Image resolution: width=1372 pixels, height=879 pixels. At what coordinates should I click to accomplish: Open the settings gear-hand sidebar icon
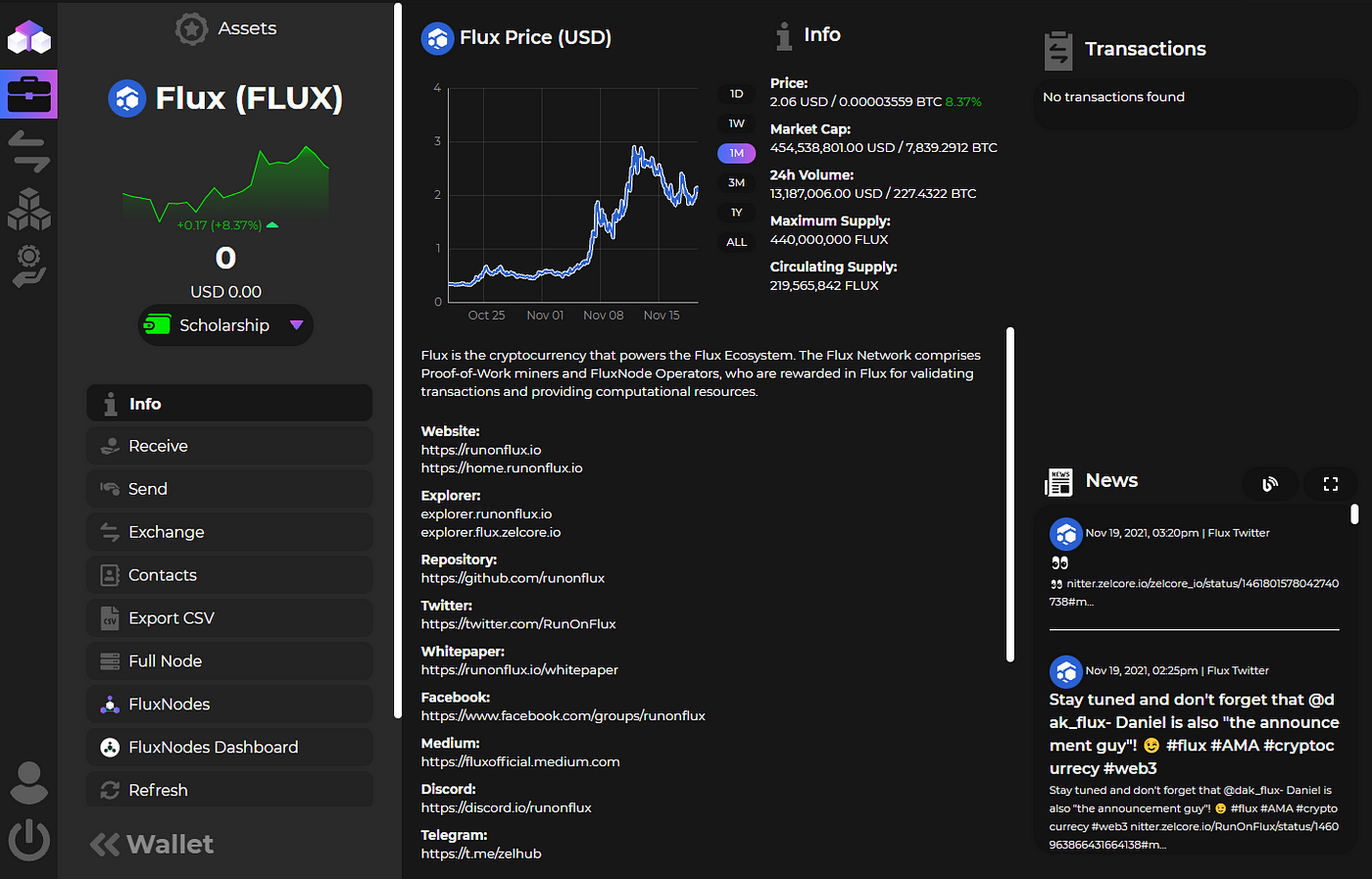[28, 266]
